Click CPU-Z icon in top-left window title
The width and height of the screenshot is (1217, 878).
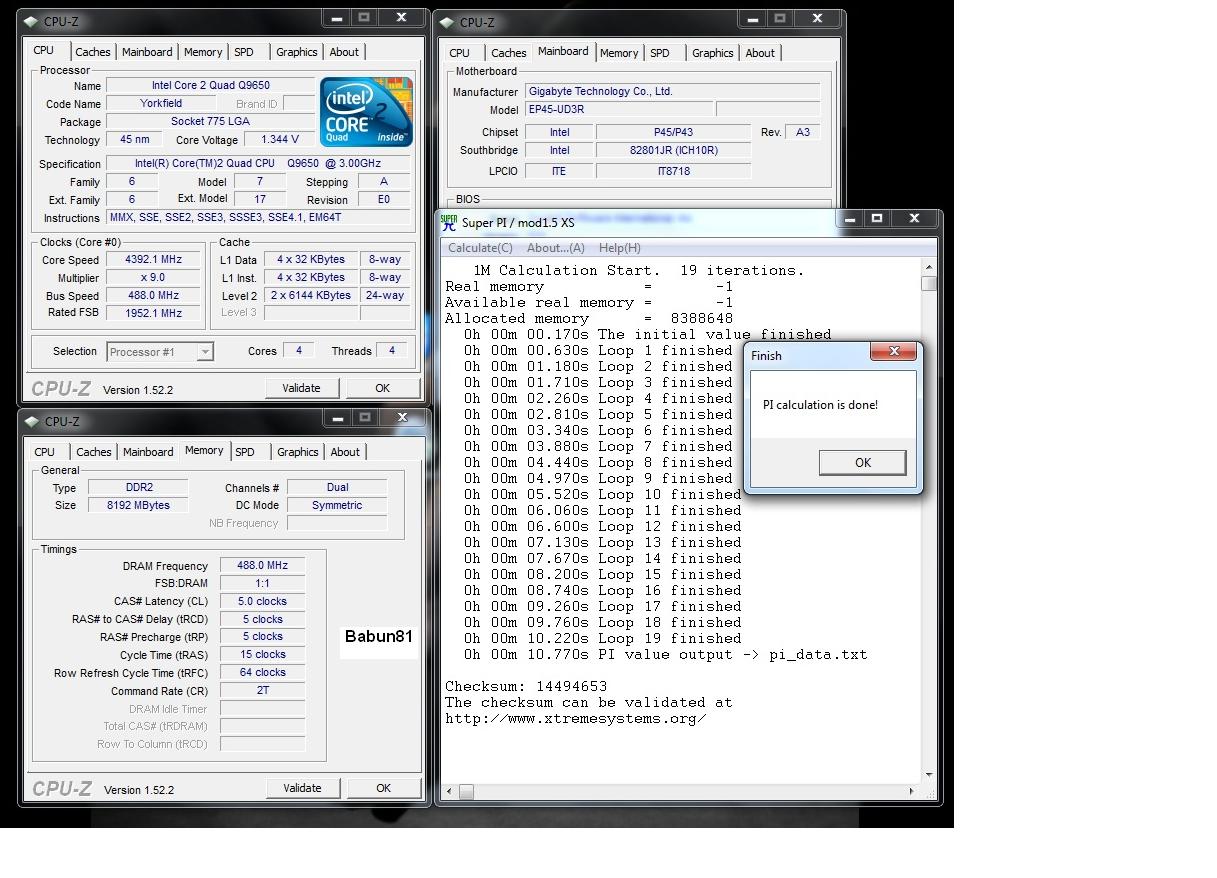(32, 21)
